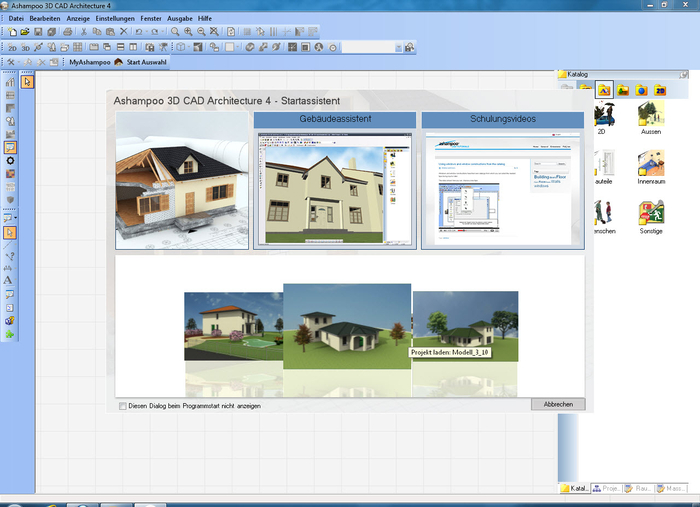Click the Abbrechen button
The image size is (700, 507).
click(558, 404)
